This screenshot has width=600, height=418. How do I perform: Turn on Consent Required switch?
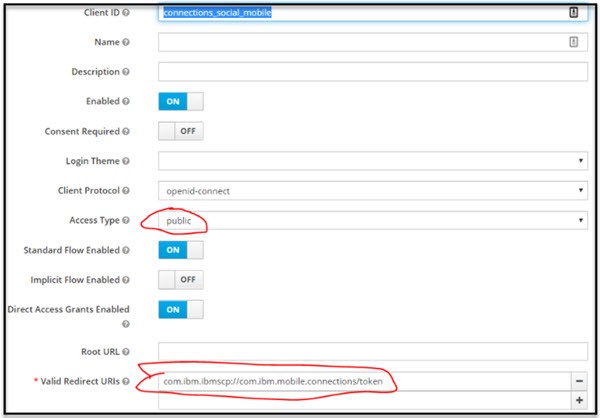click(x=181, y=131)
